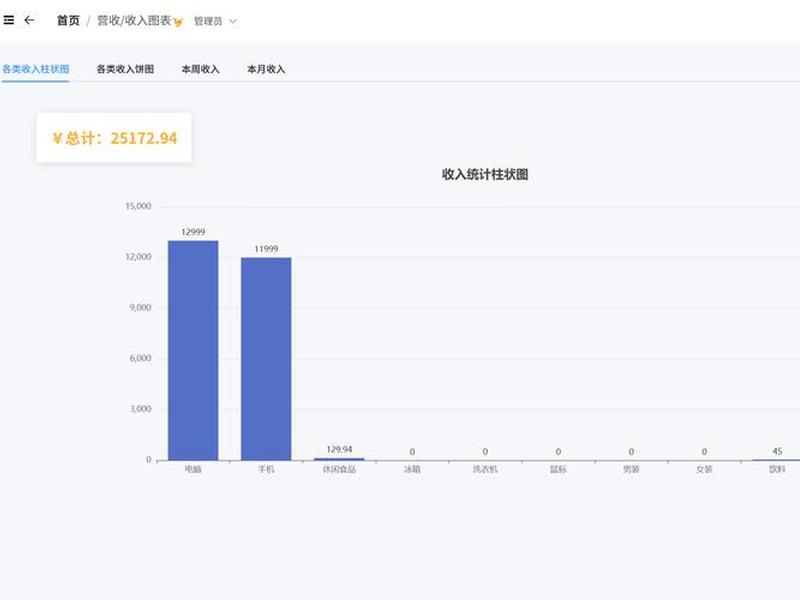The image size is (800, 600).
Task: Click the 男装 axis category label
Action: (631, 469)
